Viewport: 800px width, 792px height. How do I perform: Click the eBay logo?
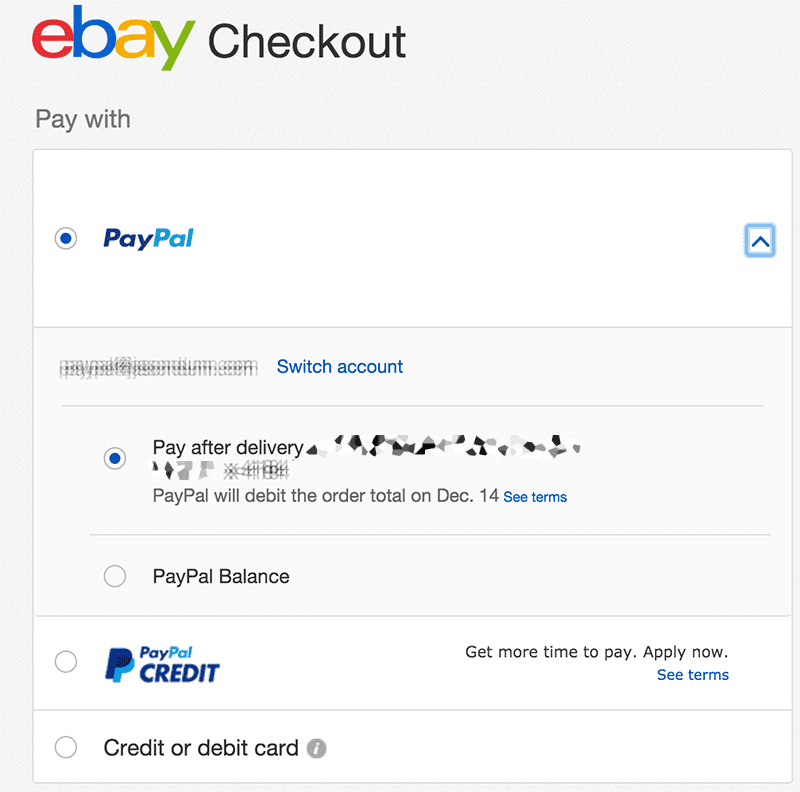click(x=113, y=38)
